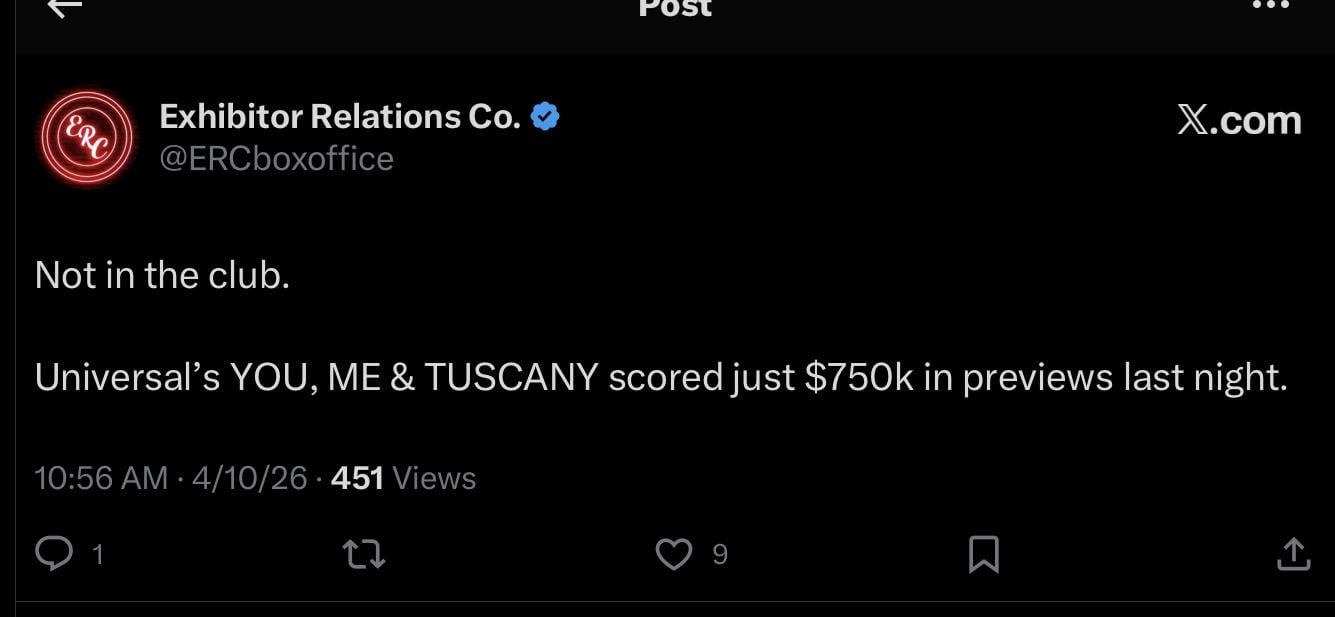This screenshot has width=1335, height=617.
Task: Repost this post with the arrows icon
Action: click(364, 554)
